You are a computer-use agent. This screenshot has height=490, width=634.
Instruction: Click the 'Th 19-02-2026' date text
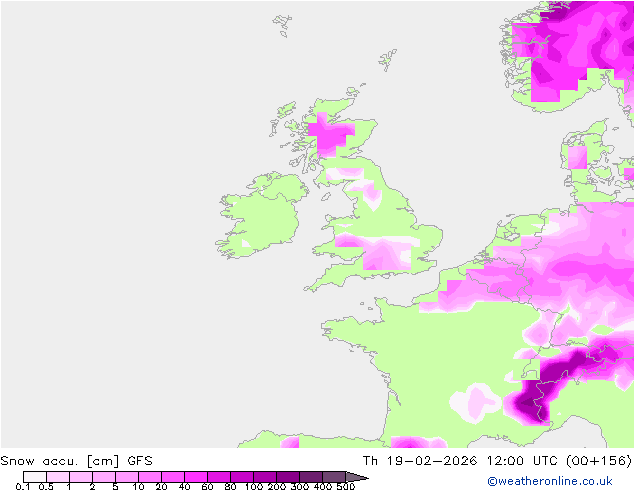(x=420, y=461)
